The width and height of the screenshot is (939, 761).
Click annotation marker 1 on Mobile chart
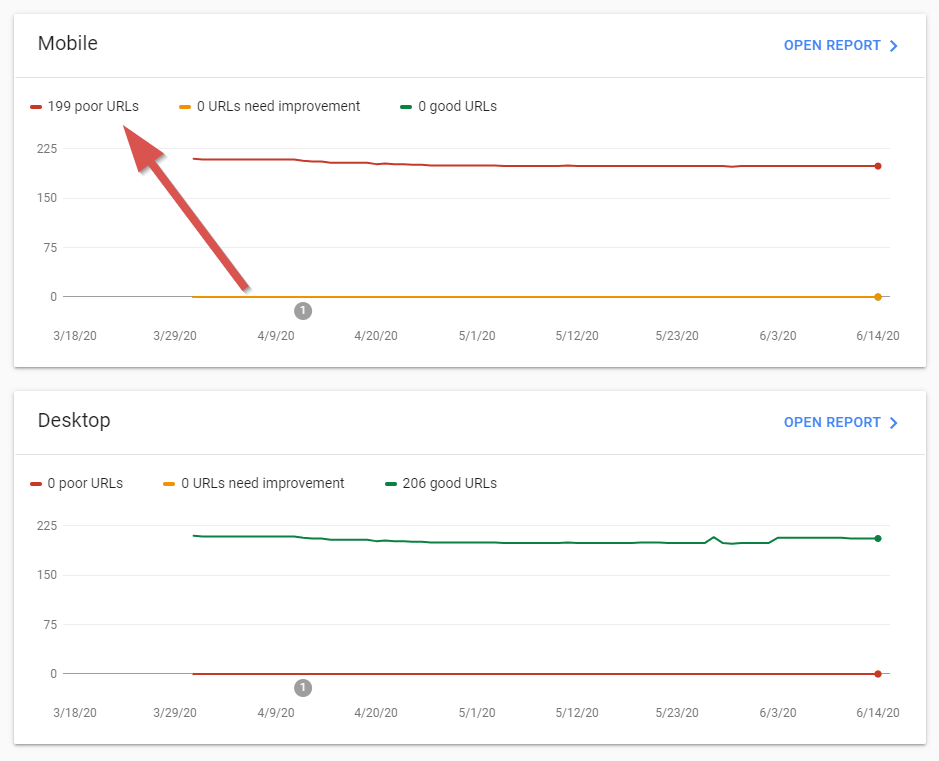303,311
